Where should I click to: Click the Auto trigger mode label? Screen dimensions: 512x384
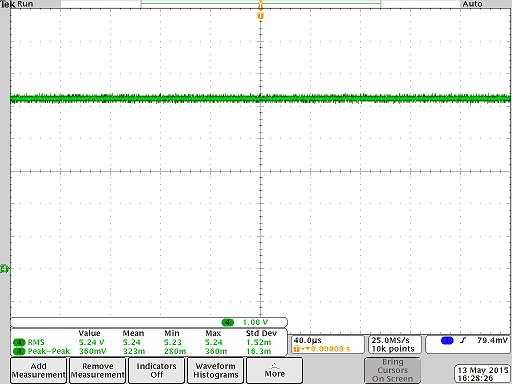coord(472,4)
